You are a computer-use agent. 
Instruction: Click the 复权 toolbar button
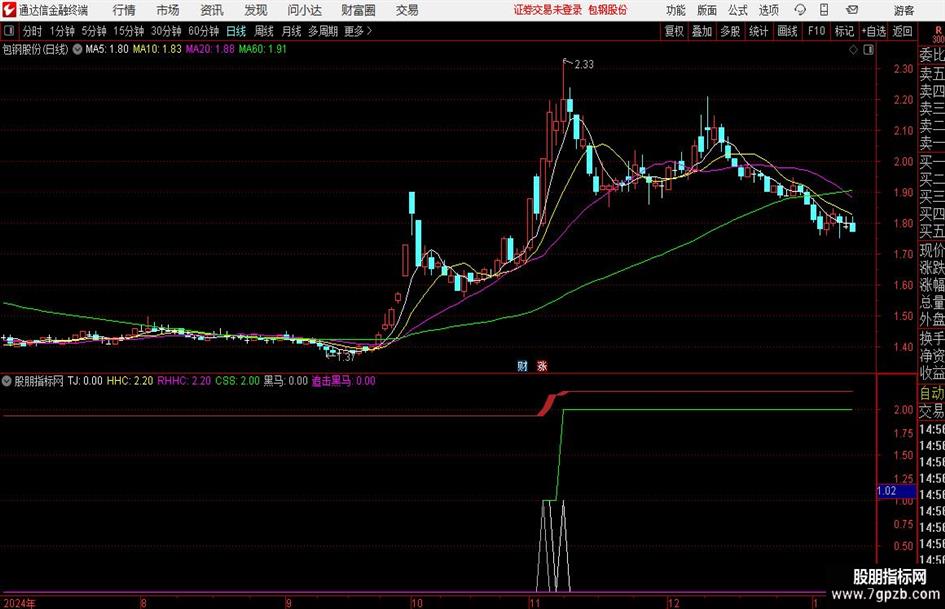[x=674, y=31]
